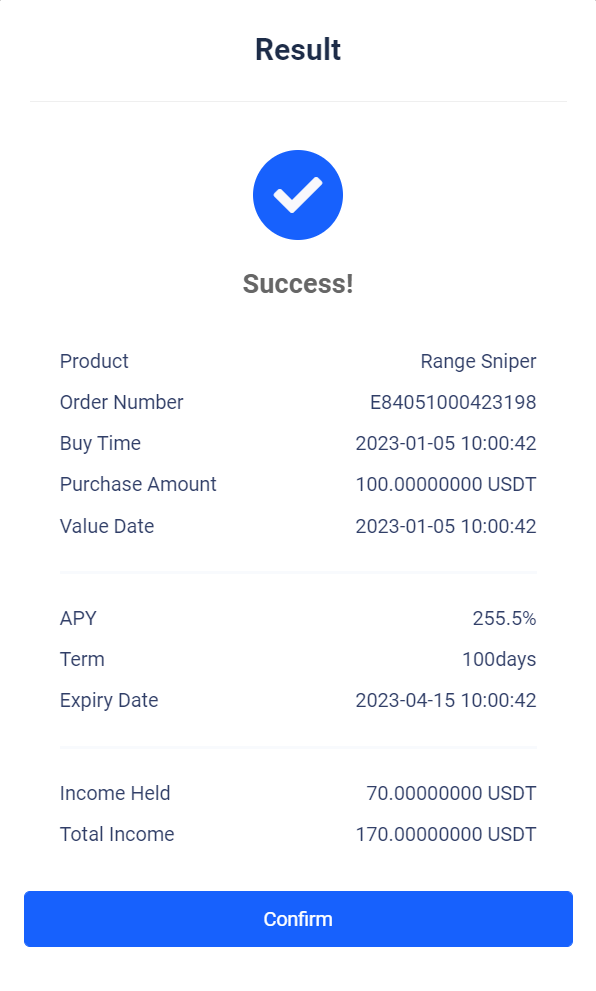
Task: Click the Confirm button
Action: [298, 919]
